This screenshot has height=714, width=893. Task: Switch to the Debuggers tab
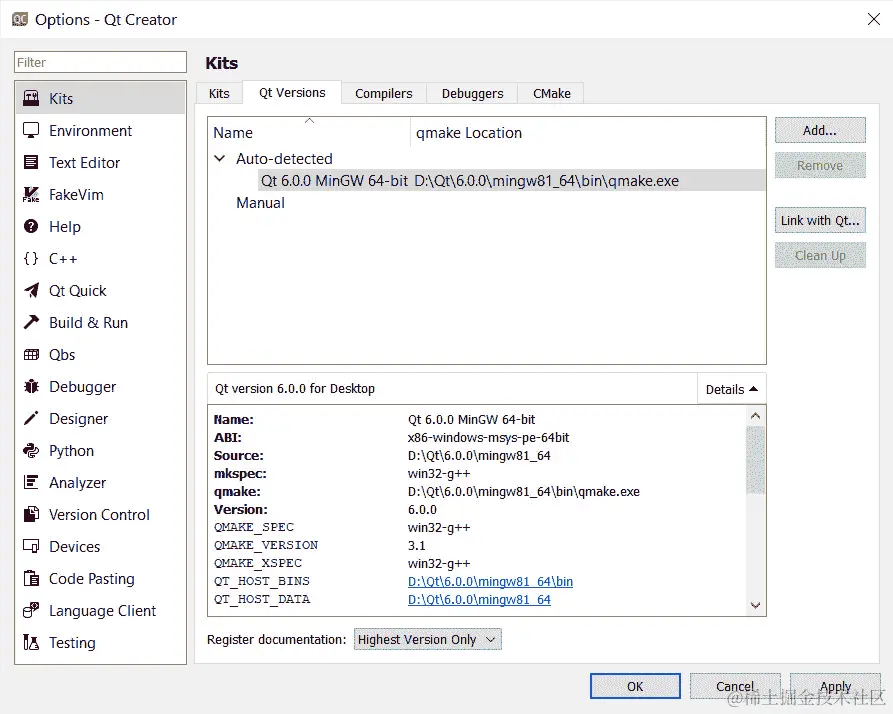(473, 93)
